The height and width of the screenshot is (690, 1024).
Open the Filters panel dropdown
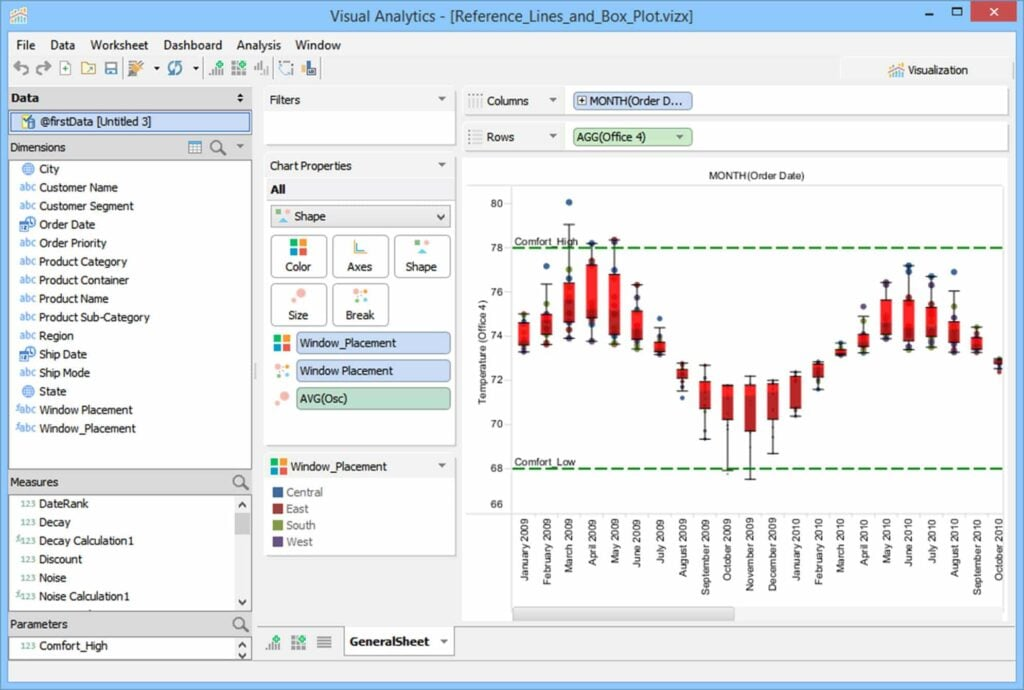(x=443, y=99)
